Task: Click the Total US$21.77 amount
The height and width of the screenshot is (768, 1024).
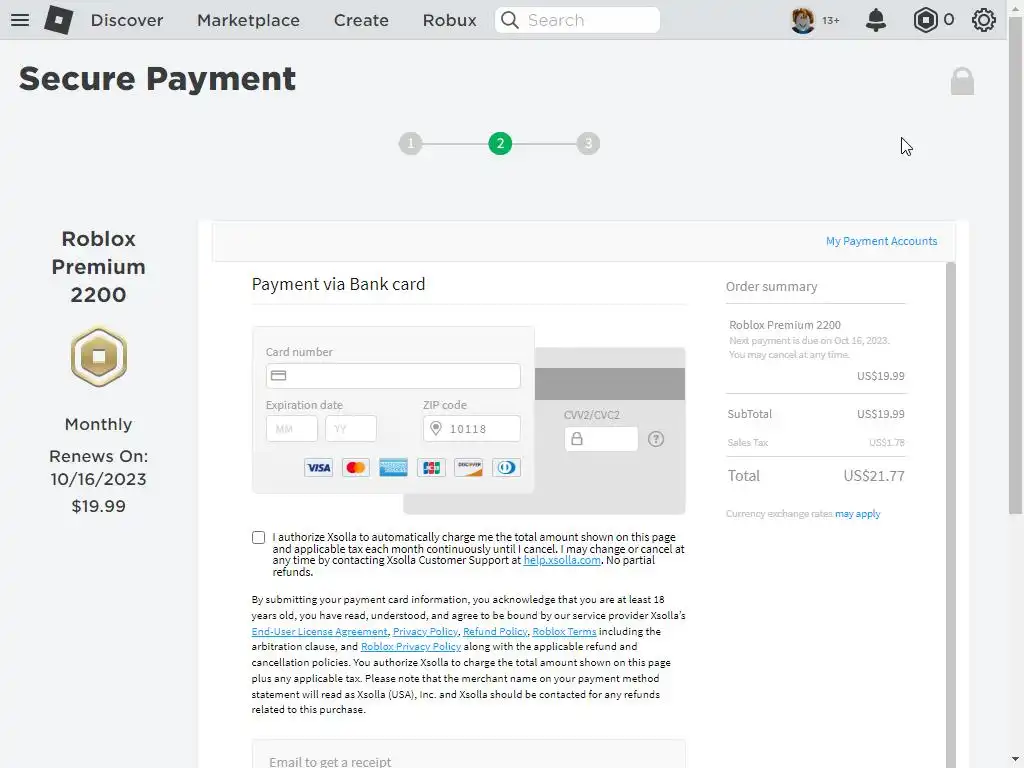Action: click(874, 476)
